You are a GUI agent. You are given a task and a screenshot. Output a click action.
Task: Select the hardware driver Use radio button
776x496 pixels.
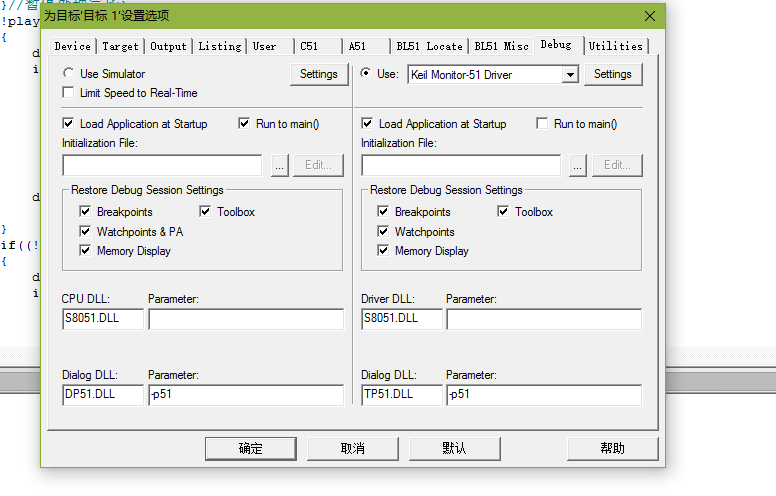click(366, 74)
